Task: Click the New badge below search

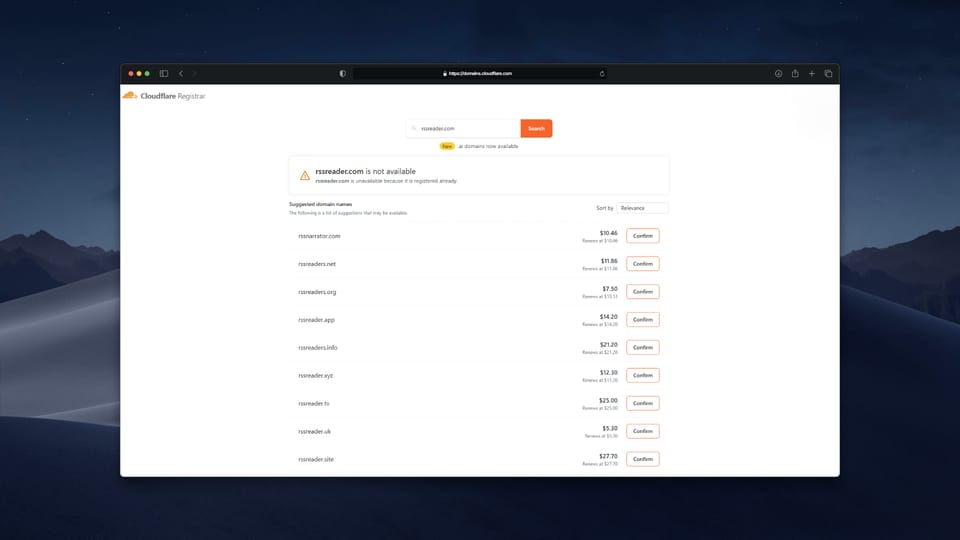Action: (447, 146)
